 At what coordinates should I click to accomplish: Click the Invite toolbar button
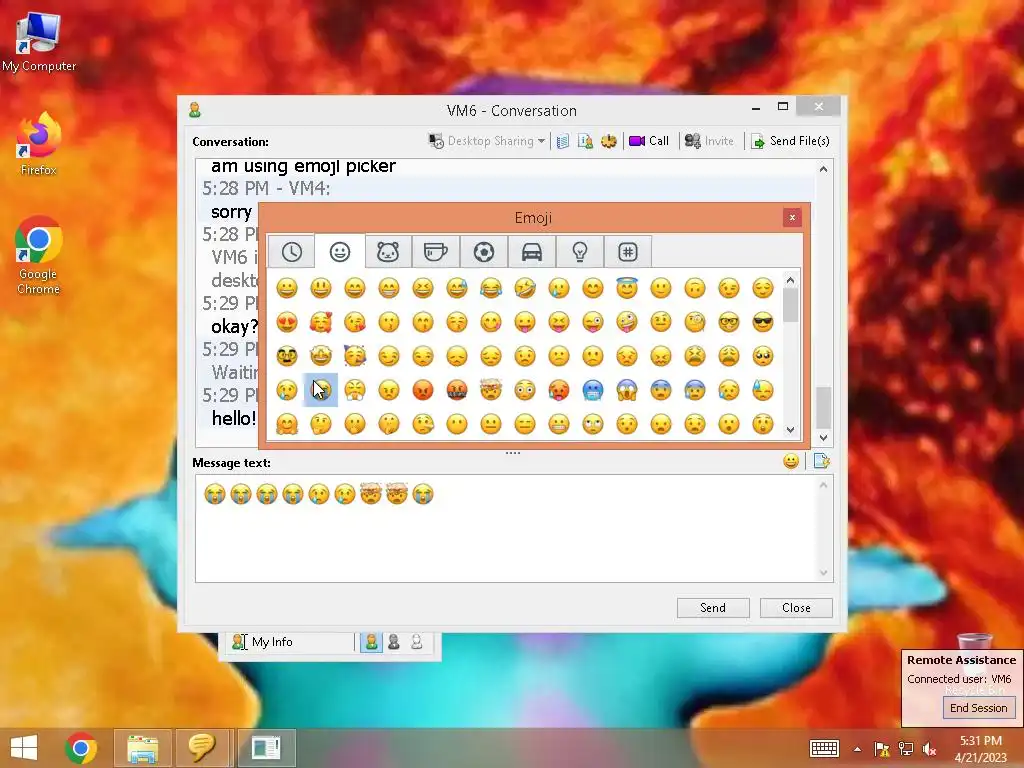tap(709, 141)
